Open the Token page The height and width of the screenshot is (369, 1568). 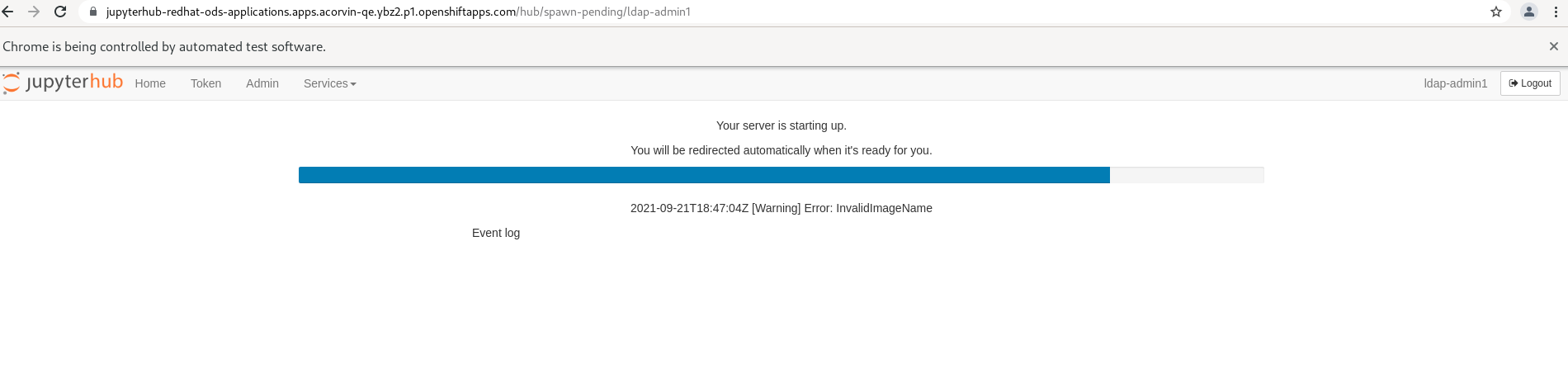click(205, 83)
